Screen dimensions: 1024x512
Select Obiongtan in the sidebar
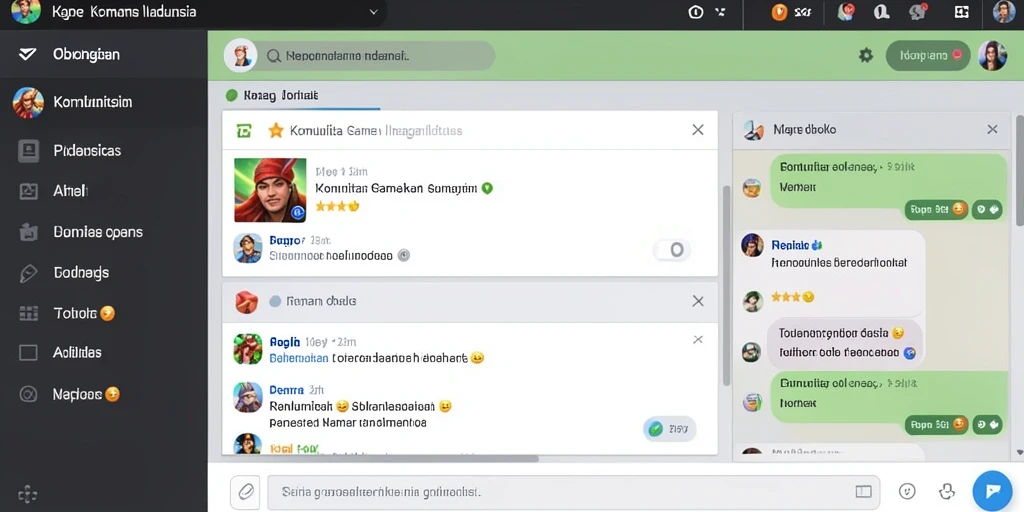[x=103, y=54]
